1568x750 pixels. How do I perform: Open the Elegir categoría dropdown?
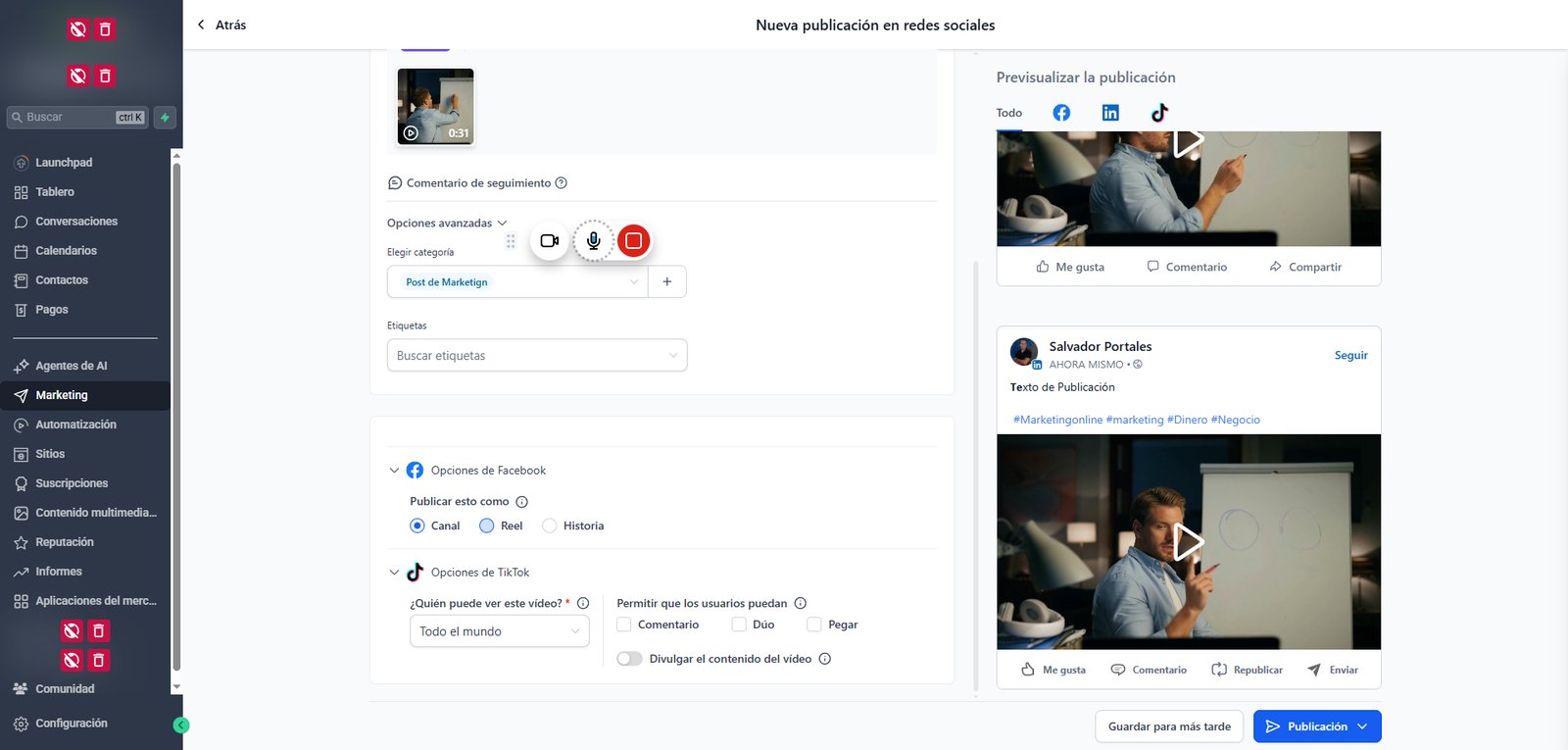pos(517,281)
